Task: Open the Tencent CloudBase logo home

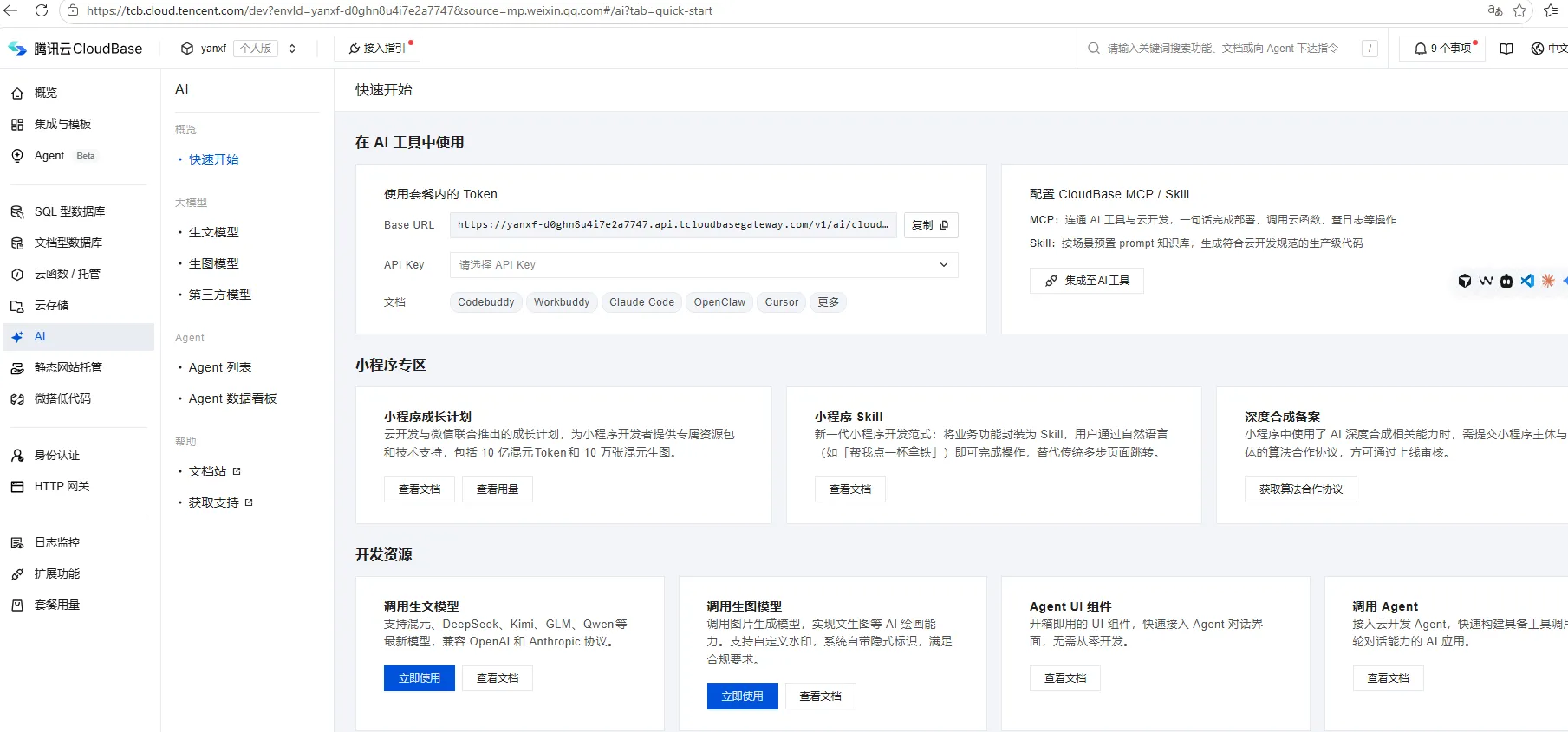Action: click(x=75, y=49)
